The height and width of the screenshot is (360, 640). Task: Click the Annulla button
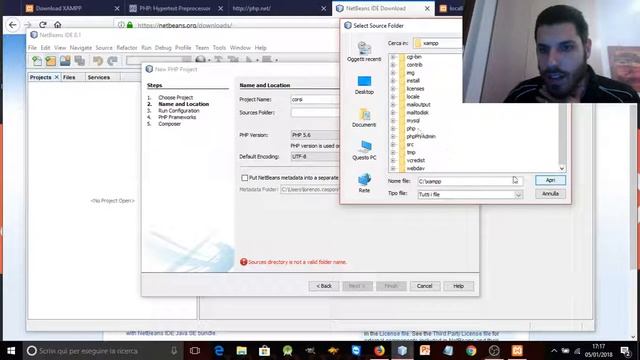coord(550,193)
